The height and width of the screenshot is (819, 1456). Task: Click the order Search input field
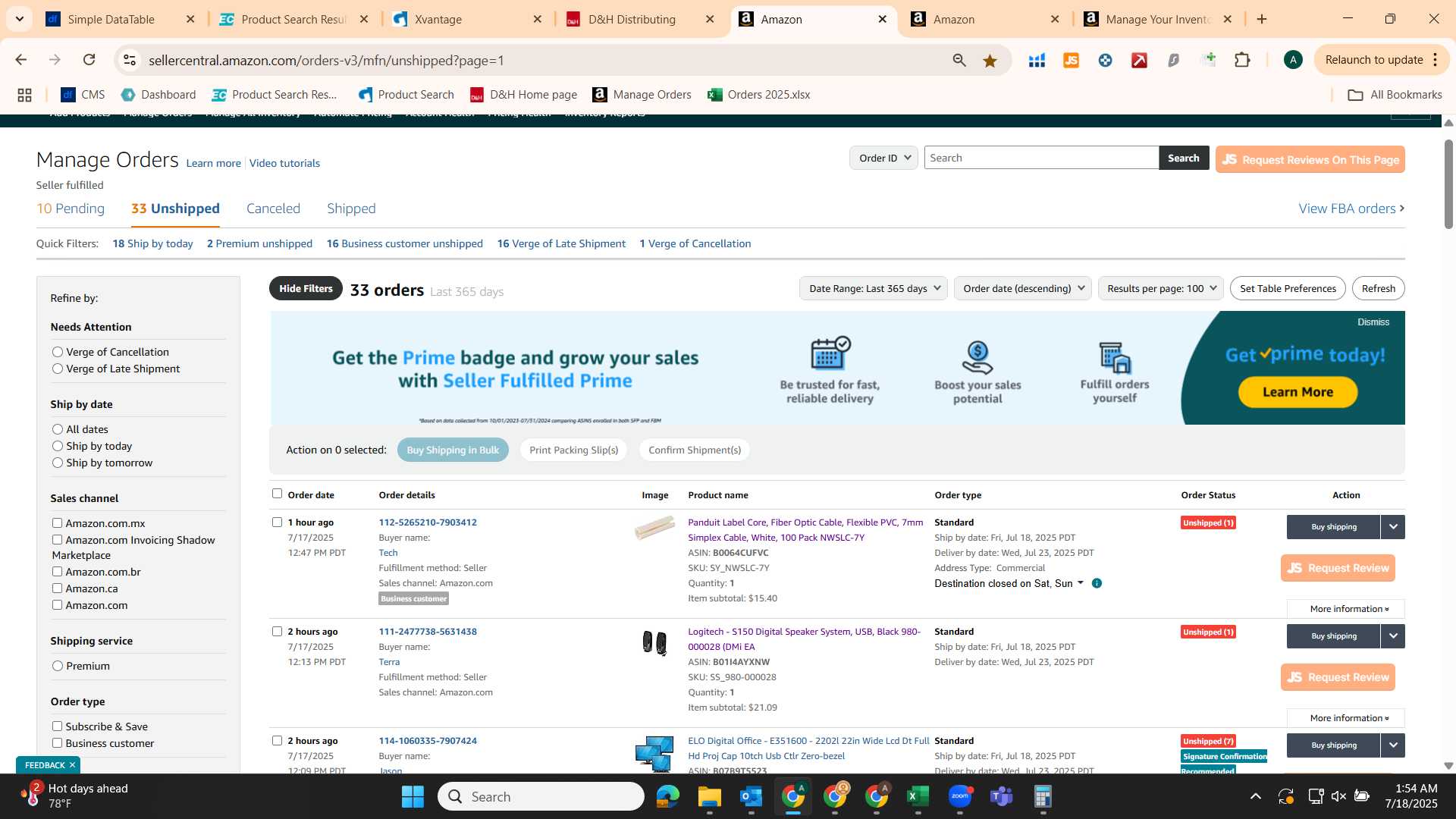(x=1041, y=158)
